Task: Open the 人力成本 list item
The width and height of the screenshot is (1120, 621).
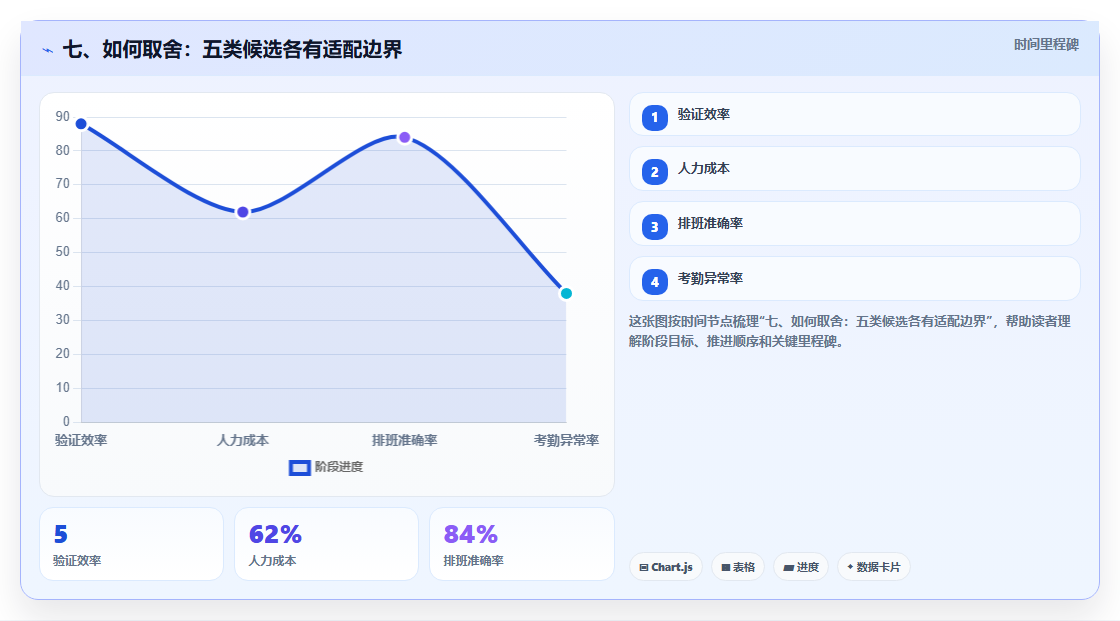Action: click(x=854, y=169)
